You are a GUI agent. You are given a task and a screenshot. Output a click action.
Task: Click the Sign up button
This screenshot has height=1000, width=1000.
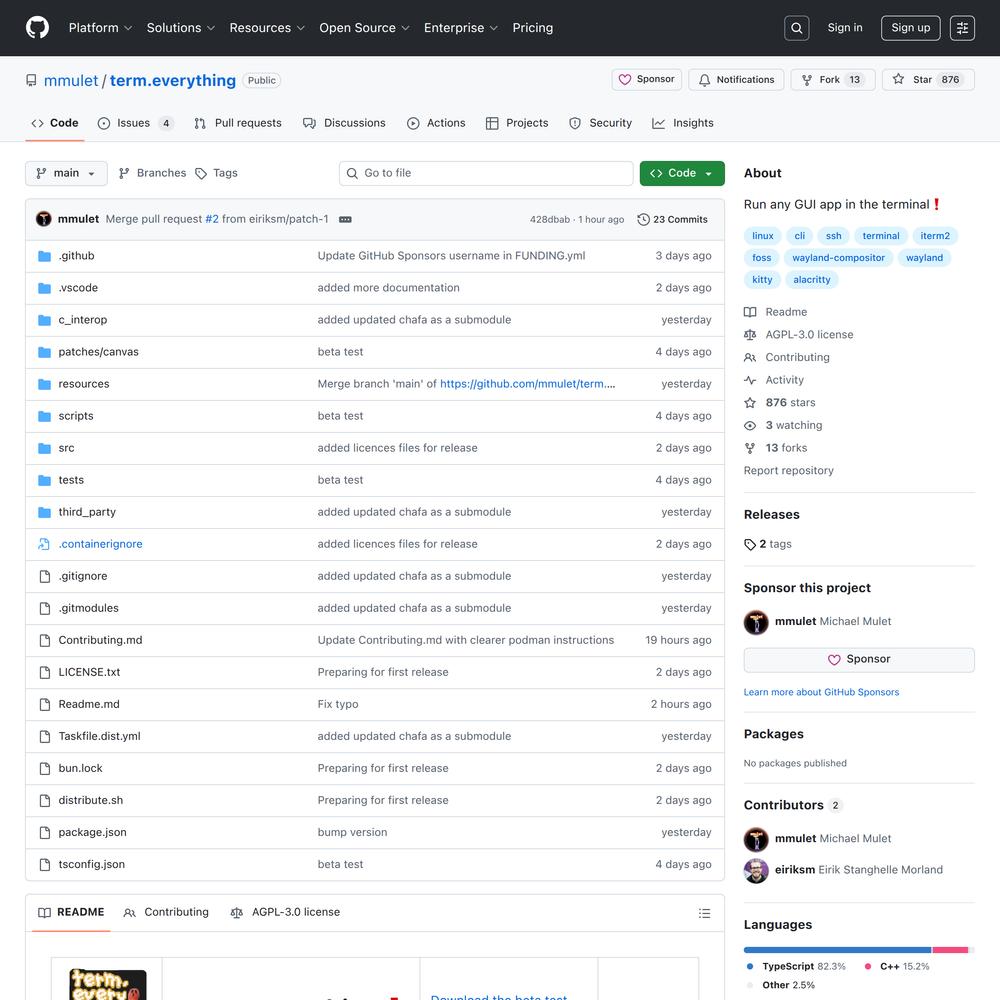910,28
